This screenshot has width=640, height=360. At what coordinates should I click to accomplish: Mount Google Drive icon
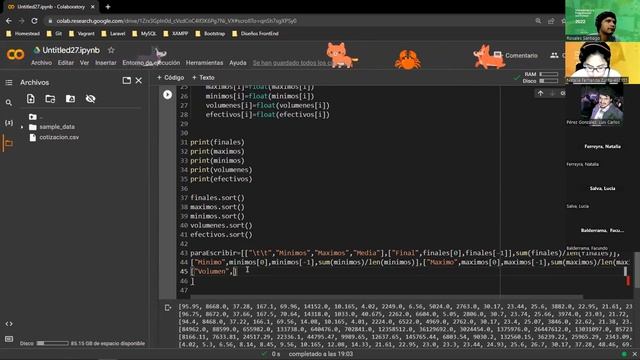pos(70,99)
